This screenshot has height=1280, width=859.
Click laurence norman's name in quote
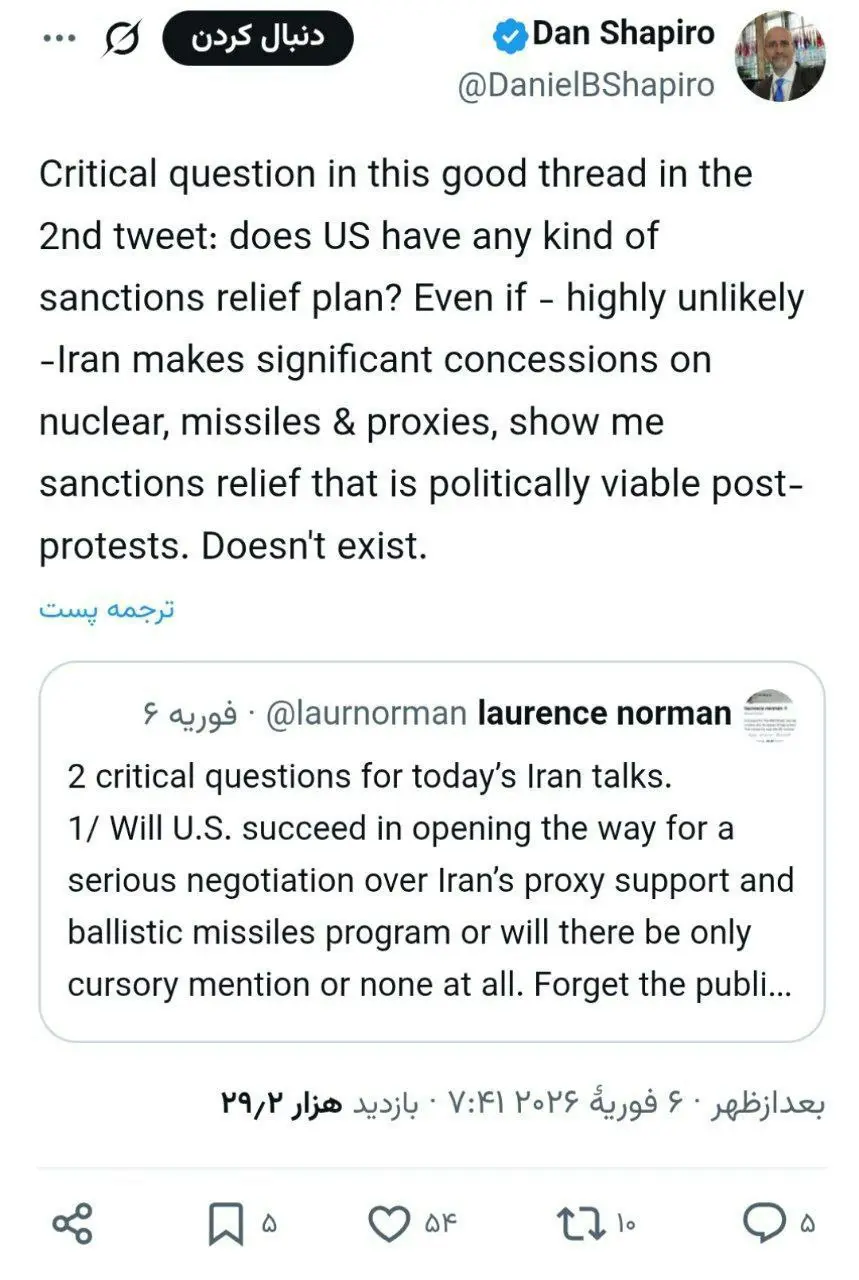[x=604, y=714]
